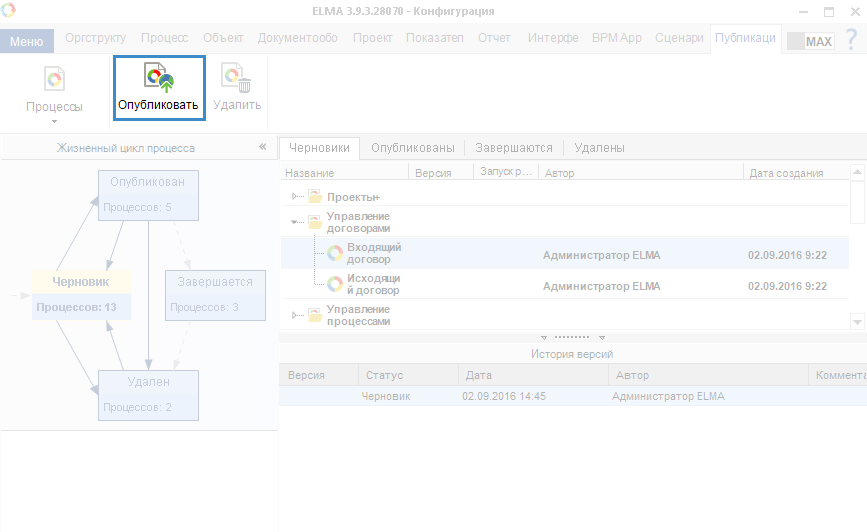Open the Меню button
The width and height of the screenshot is (867, 532).
tap(27, 41)
